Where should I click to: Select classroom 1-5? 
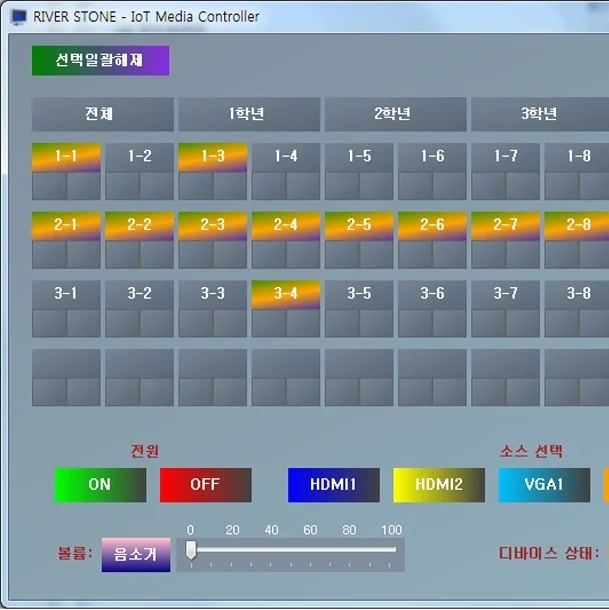(x=359, y=157)
